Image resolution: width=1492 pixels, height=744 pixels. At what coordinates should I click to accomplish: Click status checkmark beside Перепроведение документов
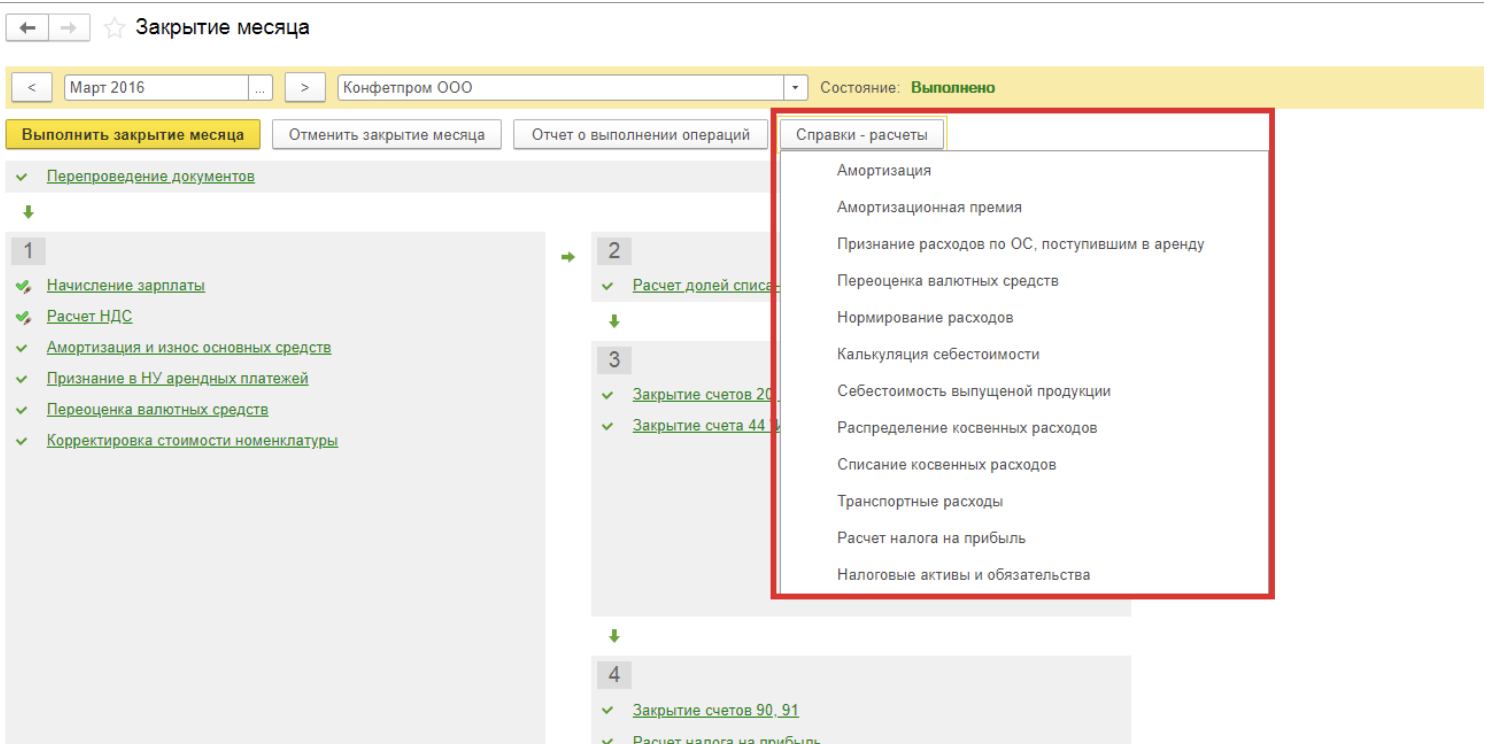coord(22,177)
